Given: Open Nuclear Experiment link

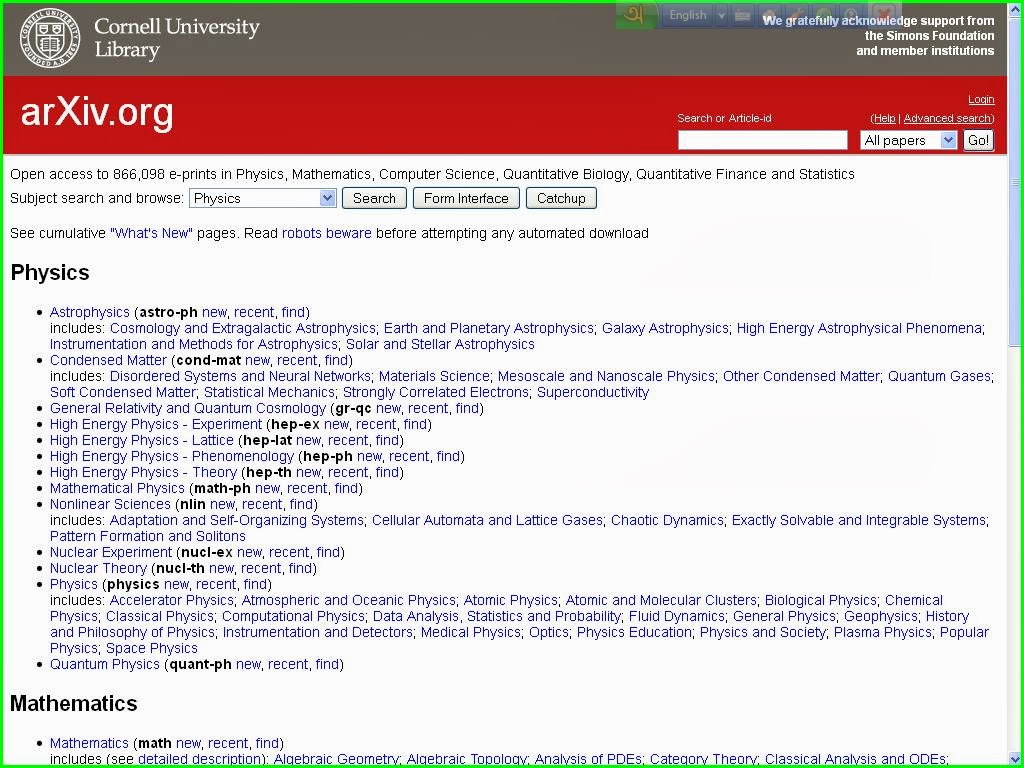Looking at the screenshot, I should coord(111,552).
